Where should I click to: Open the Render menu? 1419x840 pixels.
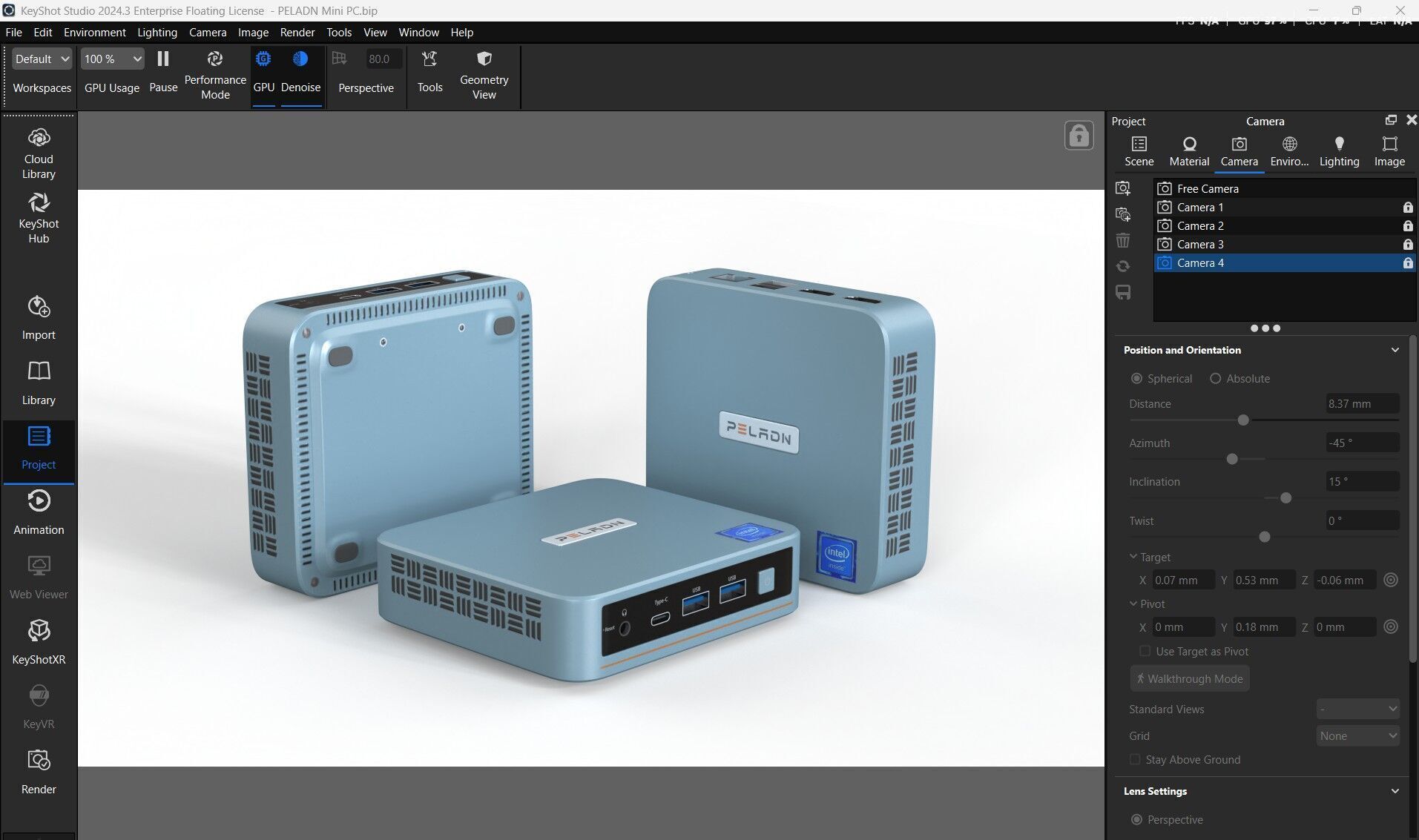[297, 32]
